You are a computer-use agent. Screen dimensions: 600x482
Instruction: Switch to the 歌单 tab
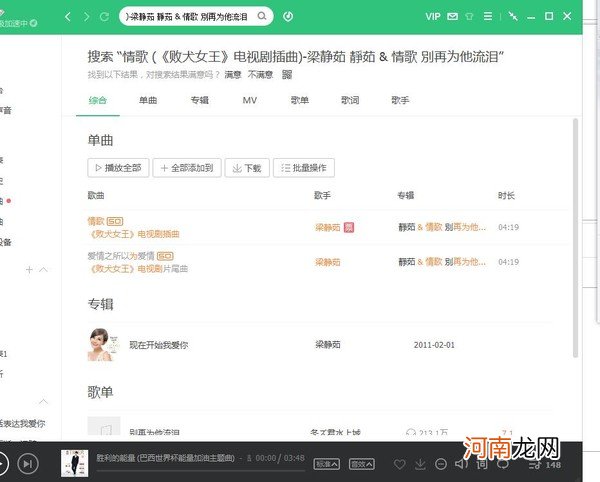tap(300, 100)
